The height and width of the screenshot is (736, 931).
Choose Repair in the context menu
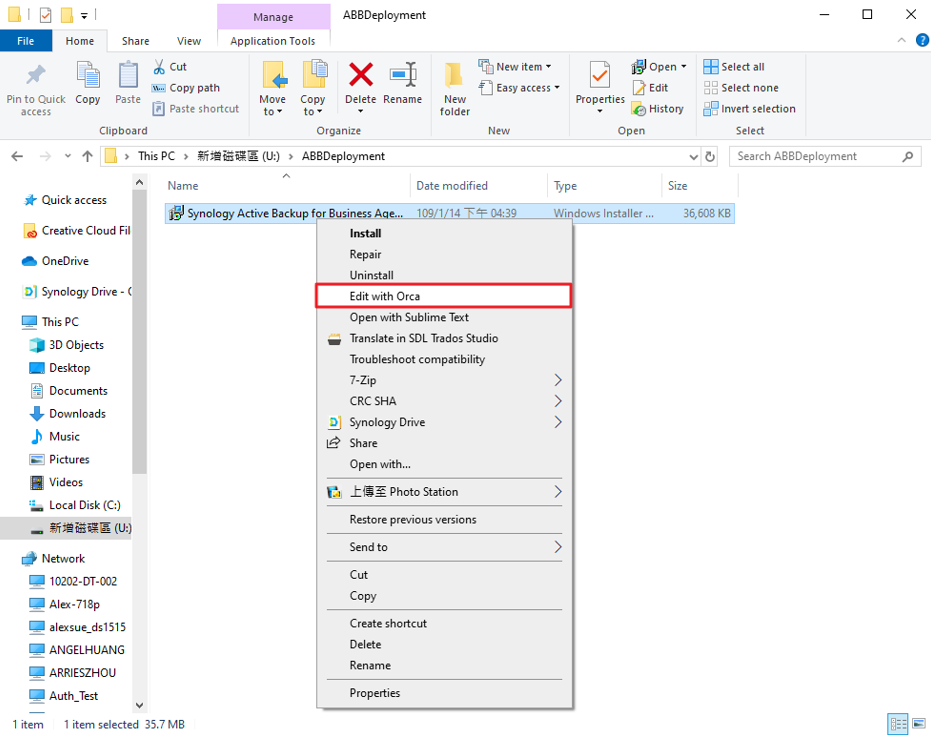point(444,254)
